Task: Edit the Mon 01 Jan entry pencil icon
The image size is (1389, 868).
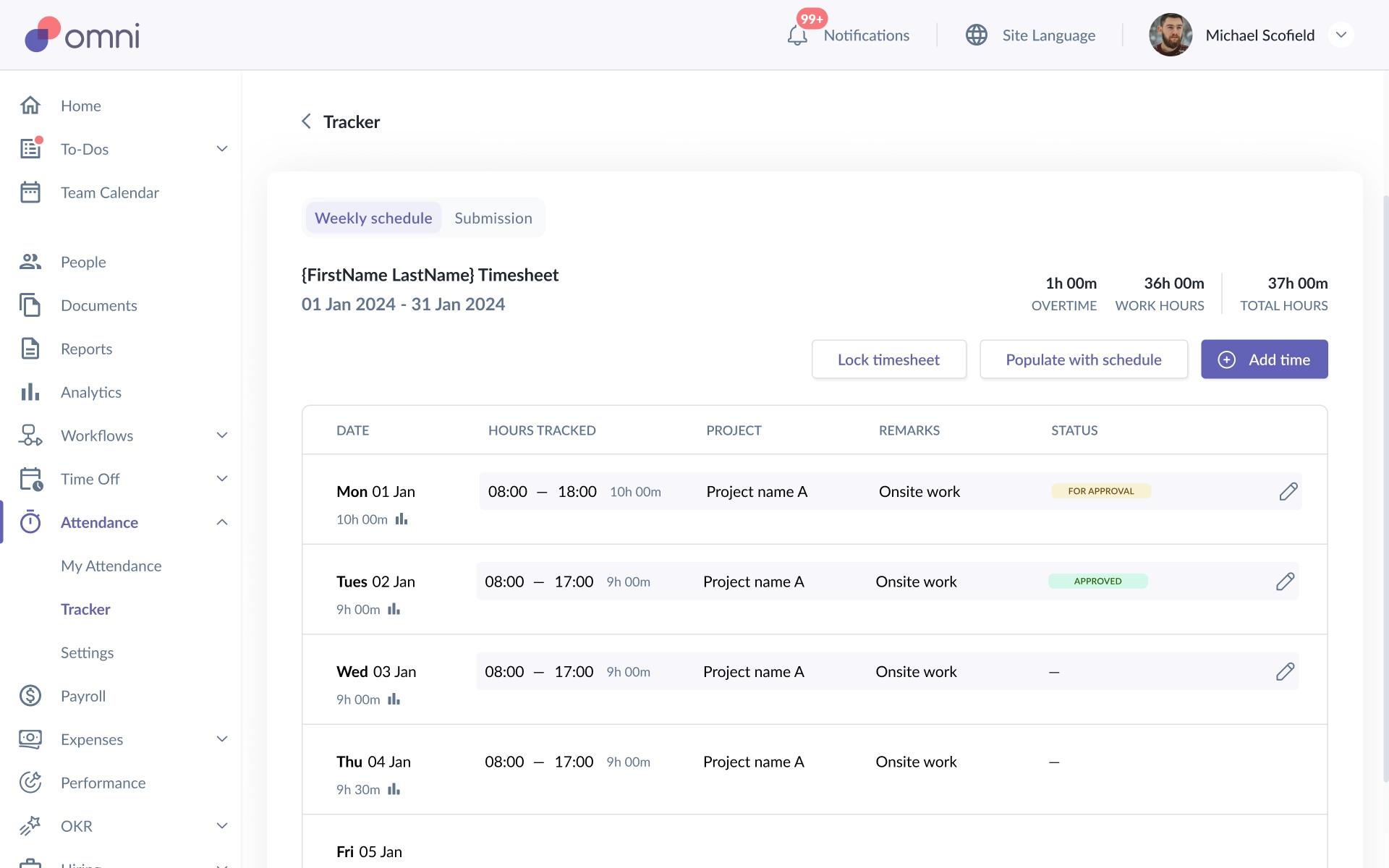Action: coord(1288,492)
